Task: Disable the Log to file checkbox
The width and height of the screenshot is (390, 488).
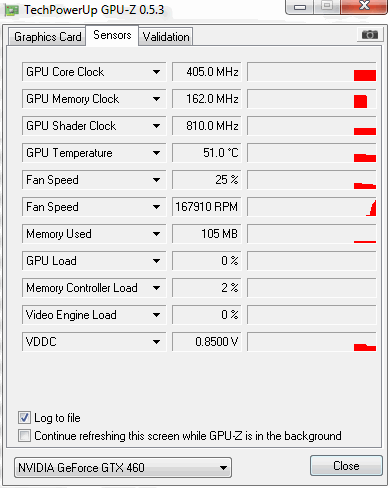Action: [x=24, y=418]
